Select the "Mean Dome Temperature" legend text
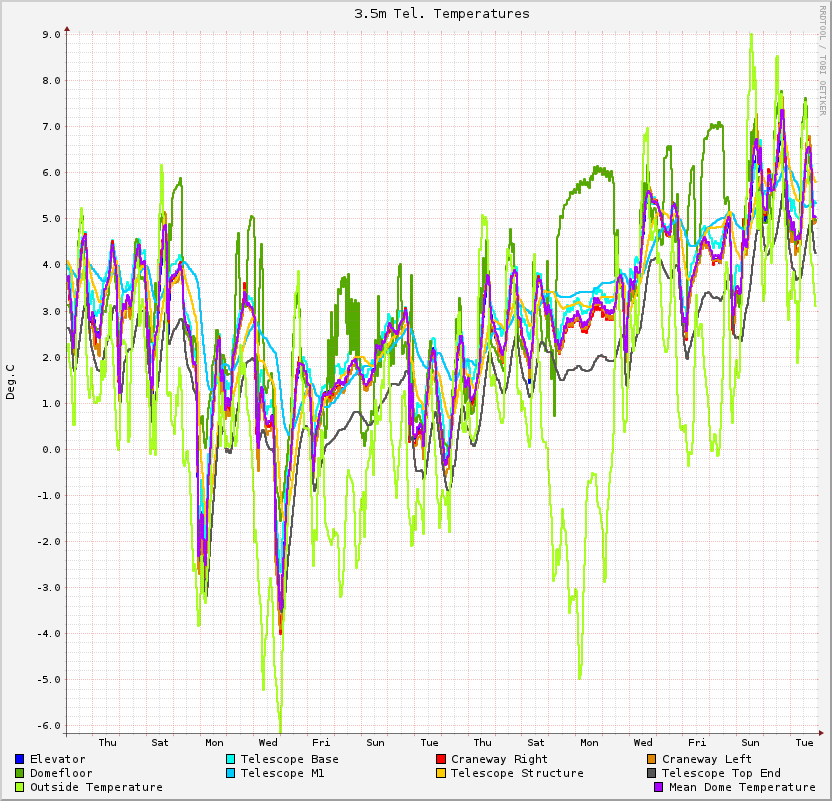 click(x=742, y=787)
